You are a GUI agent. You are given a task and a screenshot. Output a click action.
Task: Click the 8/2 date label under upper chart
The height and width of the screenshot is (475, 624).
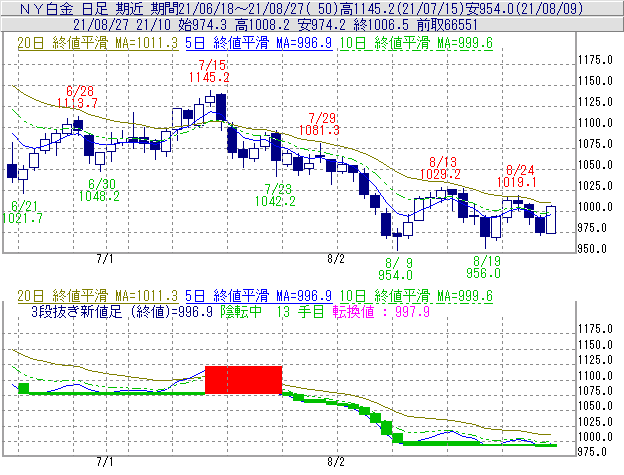335,259
